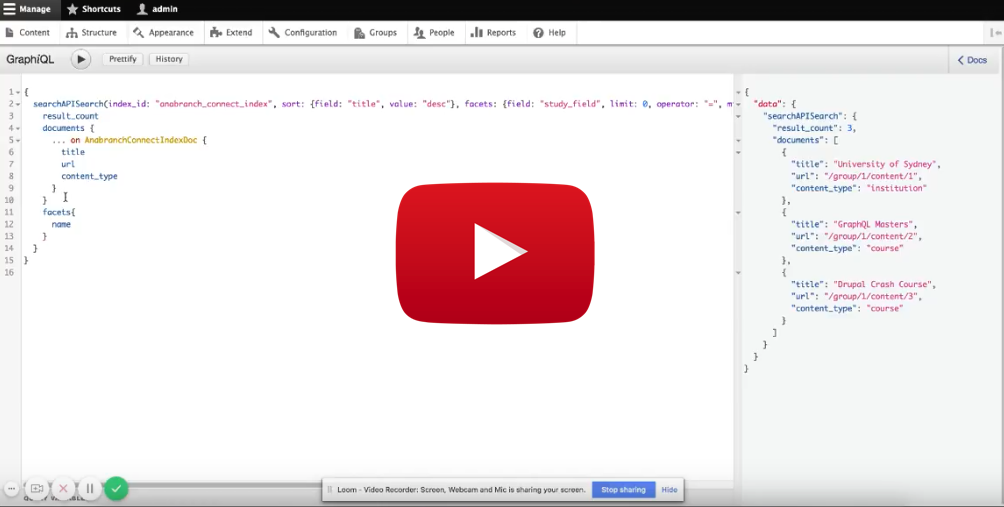Open the Extend menu
1004x507 pixels.
[x=232, y=33]
